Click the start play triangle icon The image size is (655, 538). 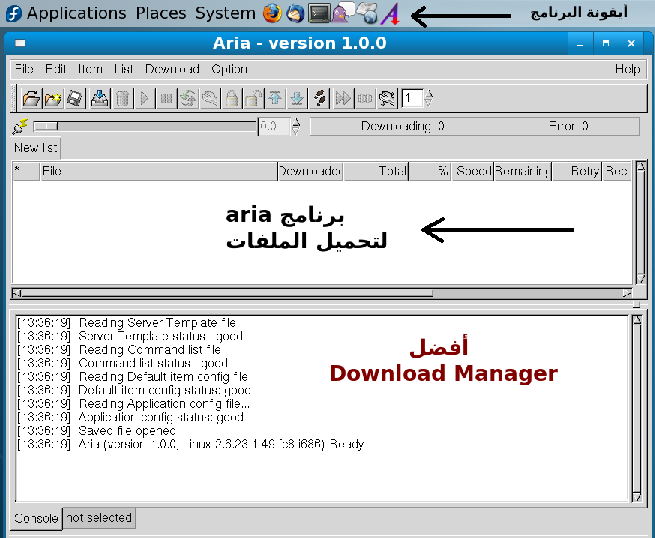tap(144, 99)
